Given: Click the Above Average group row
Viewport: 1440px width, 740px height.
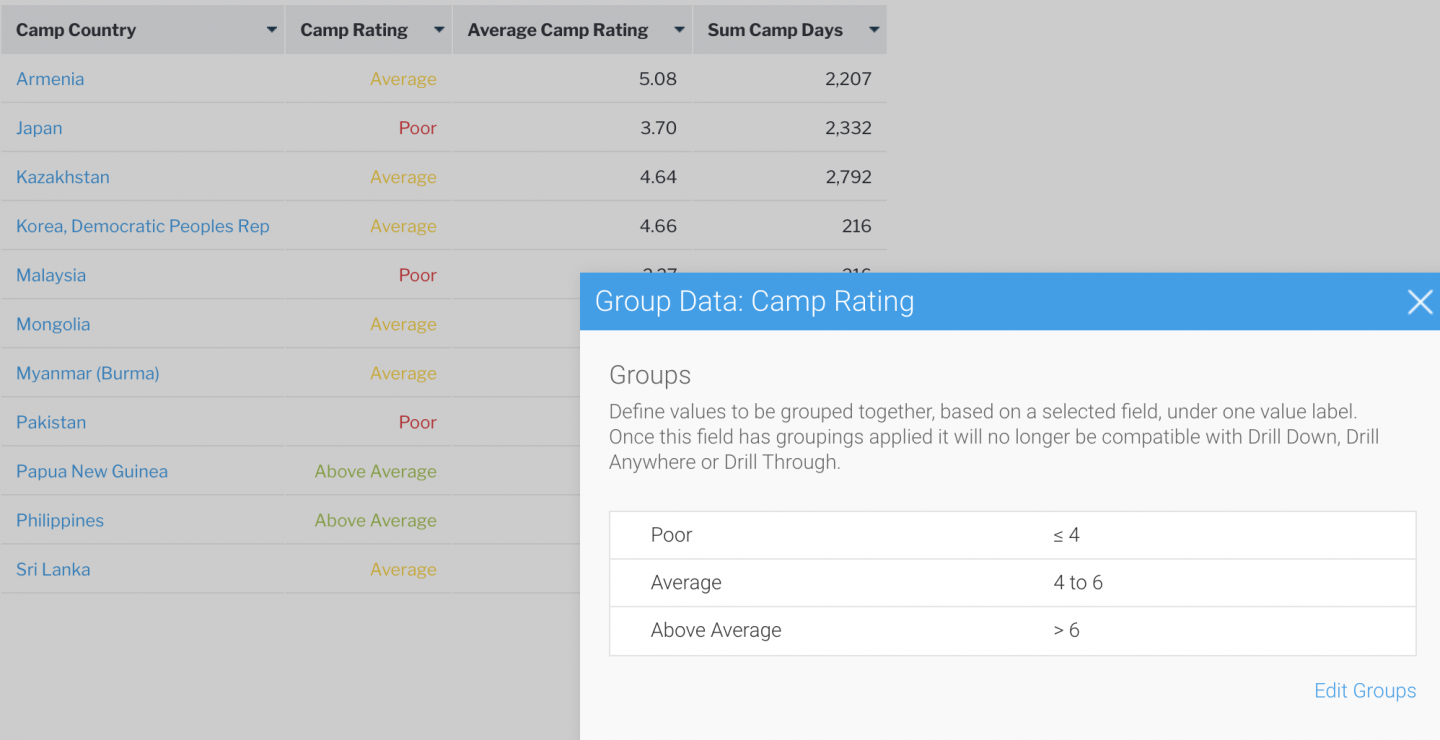Looking at the screenshot, I should (1012, 630).
